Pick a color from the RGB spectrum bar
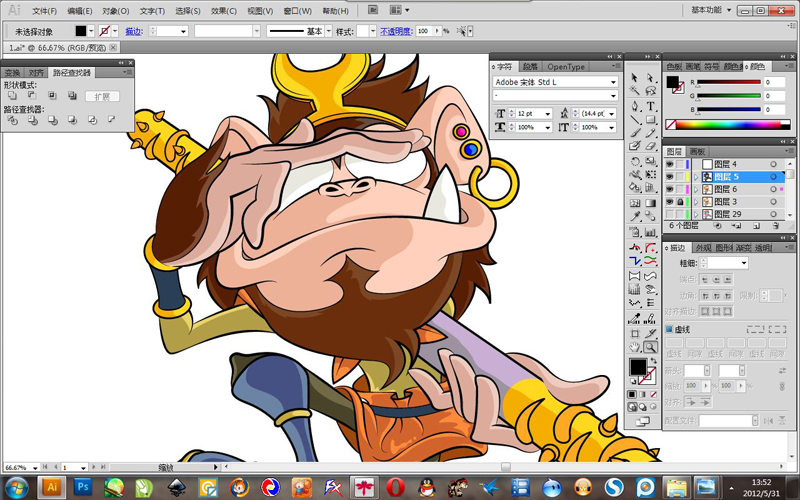Screen dimensions: 800x500 point(728,124)
